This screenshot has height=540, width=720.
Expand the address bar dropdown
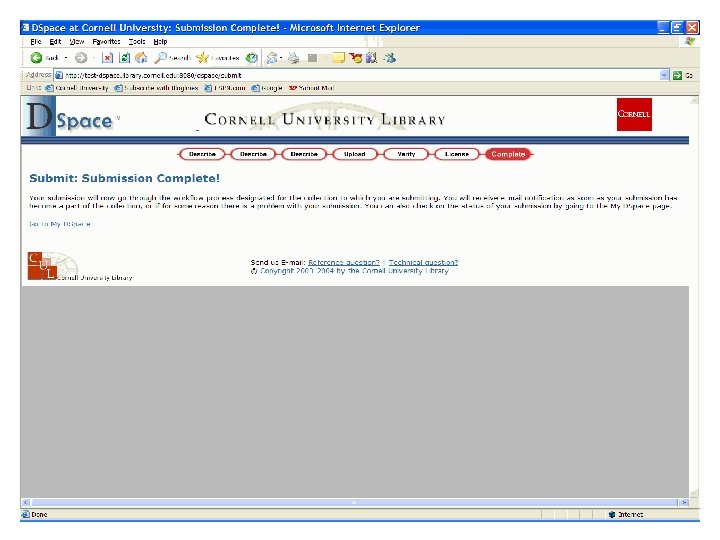coord(664,75)
